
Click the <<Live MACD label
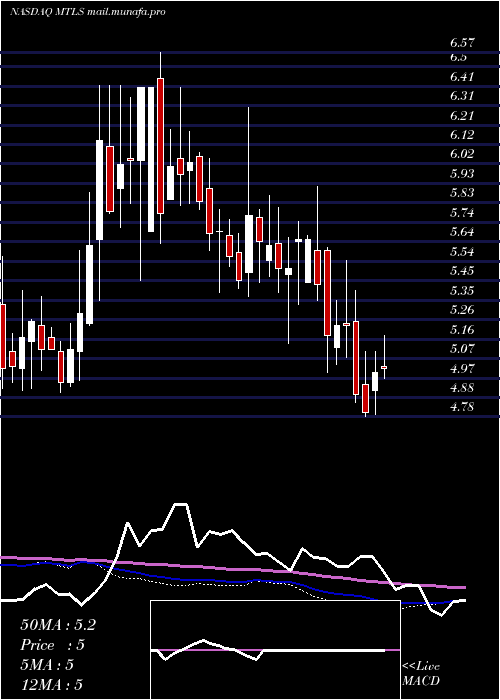[421, 674]
